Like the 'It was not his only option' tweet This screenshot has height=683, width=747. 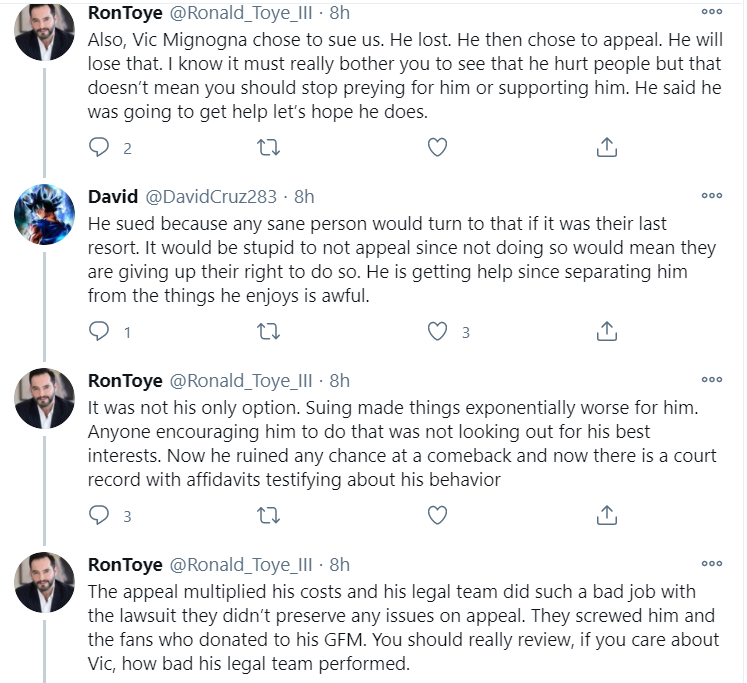[x=437, y=515]
